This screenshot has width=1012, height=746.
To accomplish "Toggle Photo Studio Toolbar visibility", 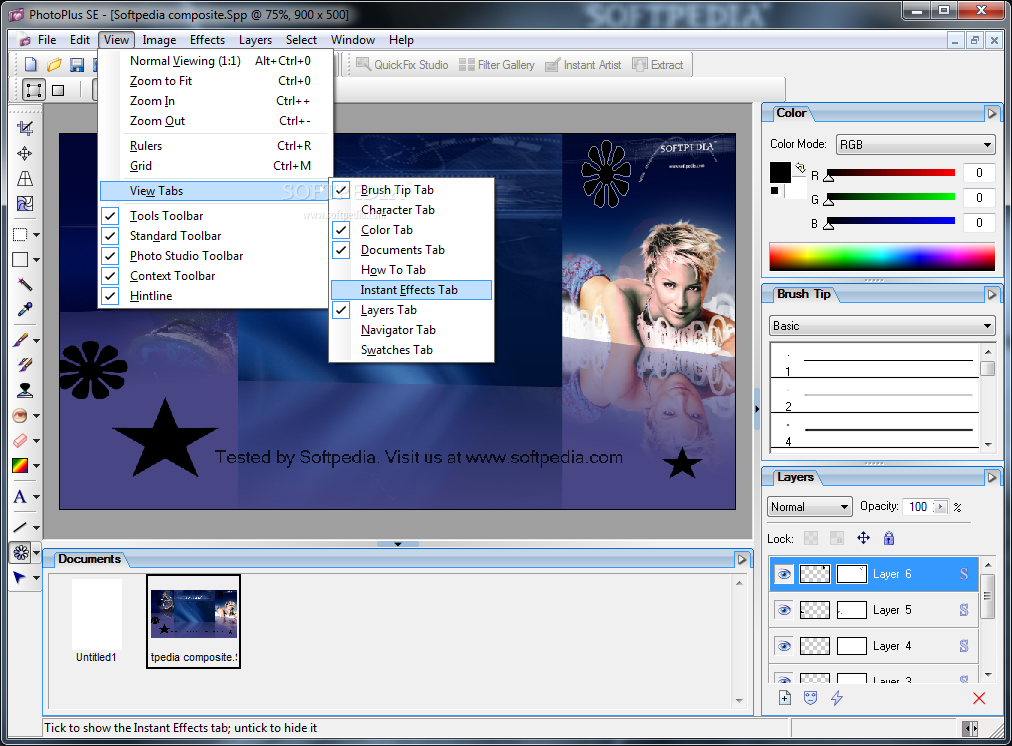I will [x=214, y=256].
